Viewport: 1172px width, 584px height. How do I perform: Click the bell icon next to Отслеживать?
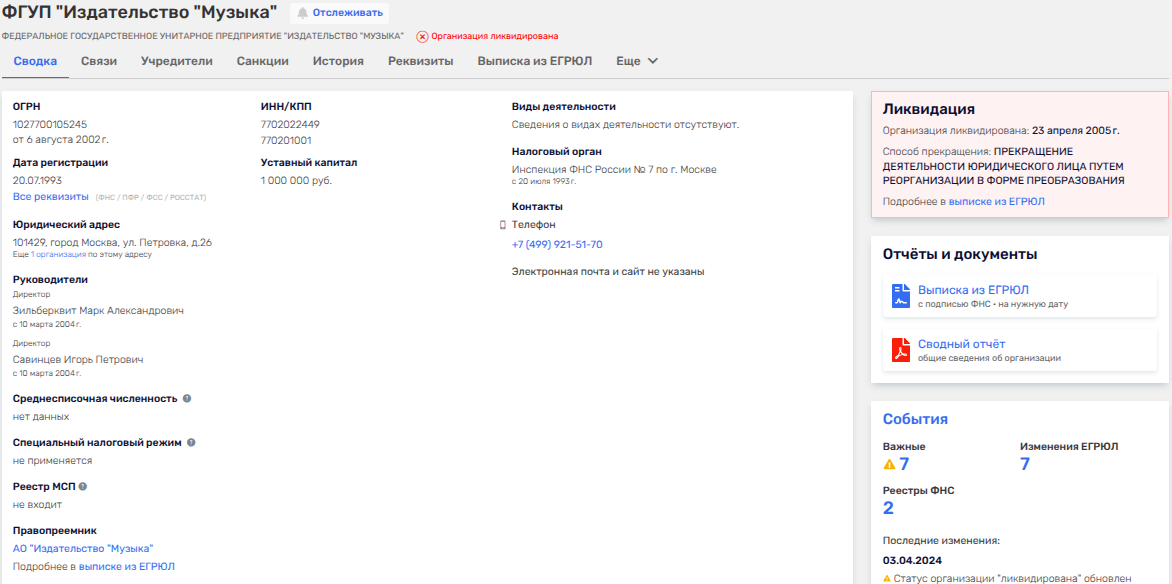click(x=302, y=13)
